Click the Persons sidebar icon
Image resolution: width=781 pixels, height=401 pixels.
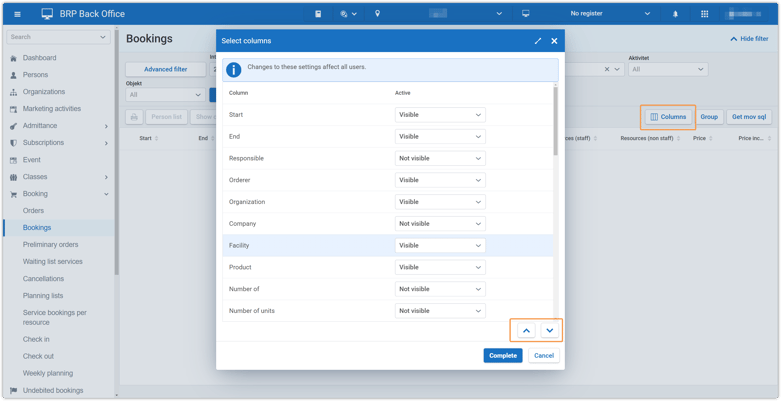point(13,75)
